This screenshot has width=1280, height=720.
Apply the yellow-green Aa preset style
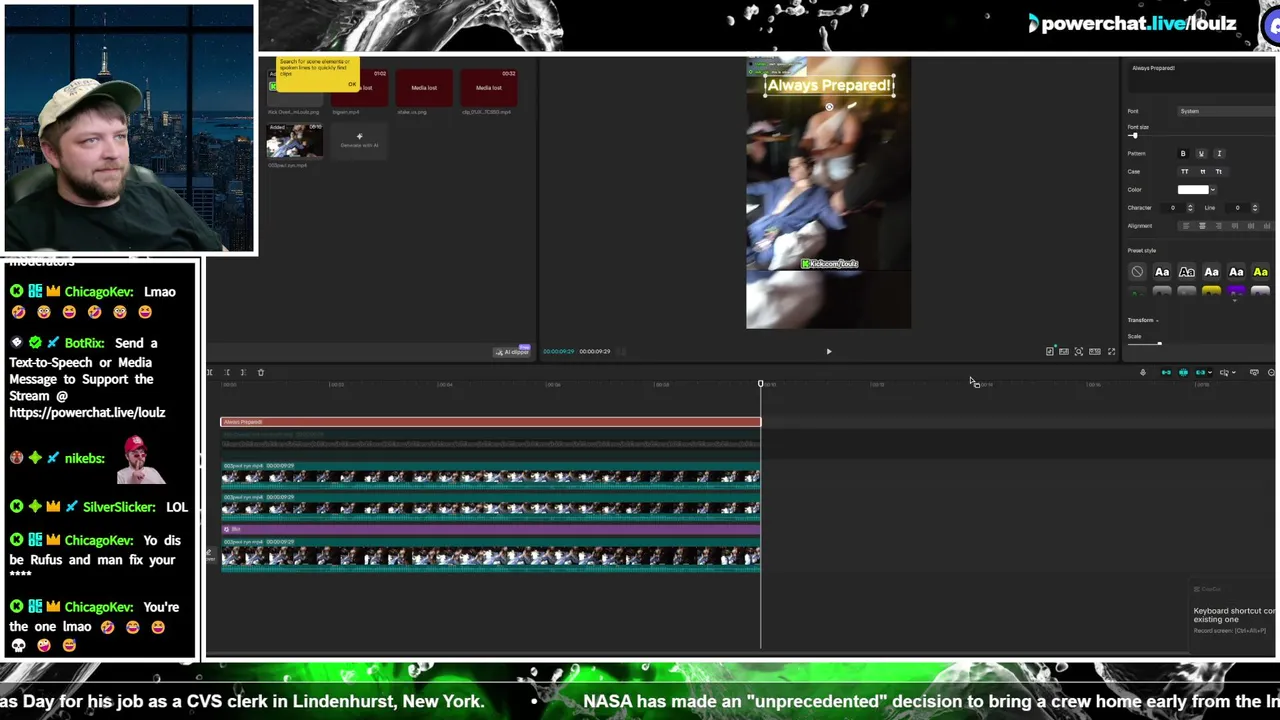[x=1261, y=272]
